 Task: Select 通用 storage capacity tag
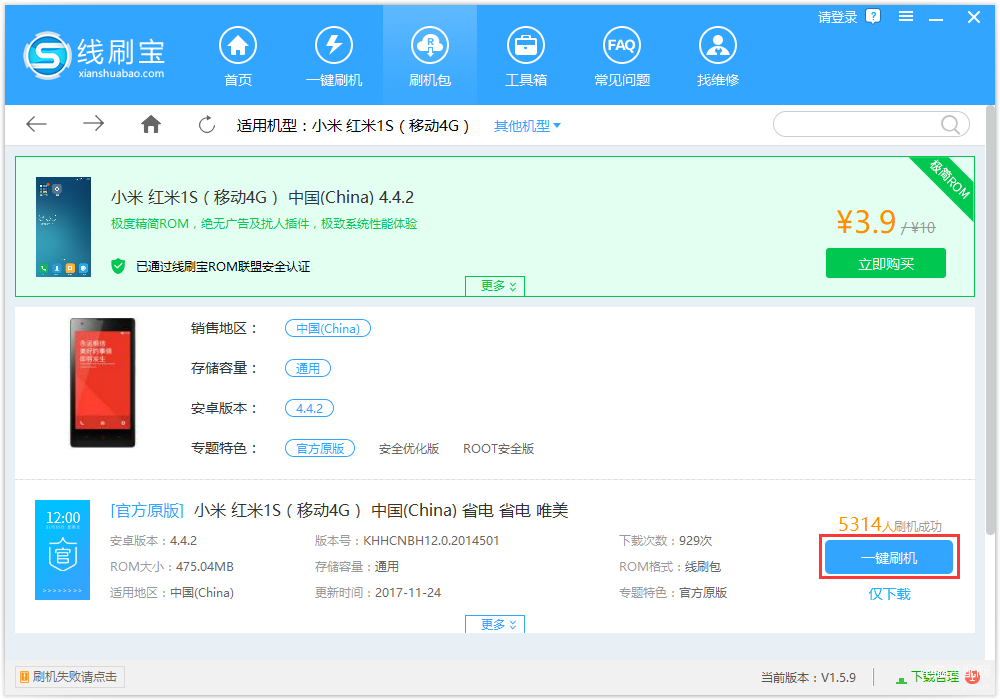(x=308, y=368)
